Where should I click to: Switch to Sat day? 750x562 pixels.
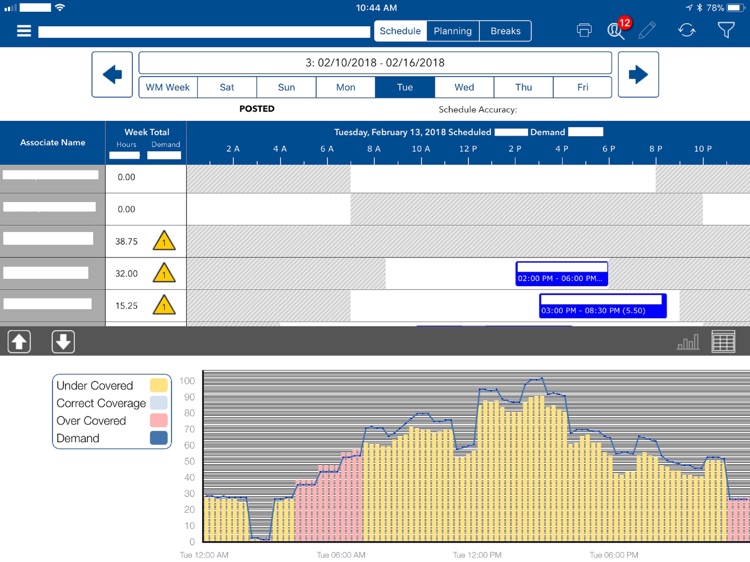tap(227, 87)
